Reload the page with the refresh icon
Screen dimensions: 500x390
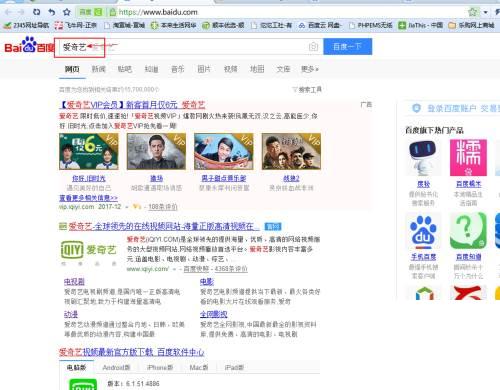36,12
